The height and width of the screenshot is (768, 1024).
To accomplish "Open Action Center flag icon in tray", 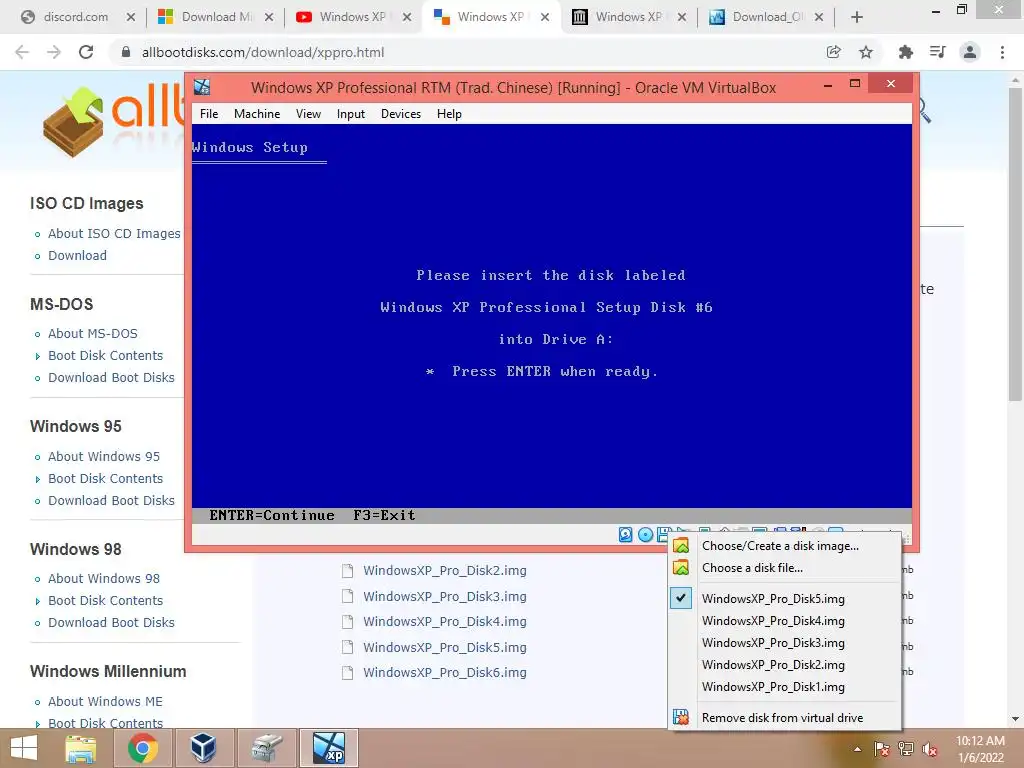I will 881,749.
